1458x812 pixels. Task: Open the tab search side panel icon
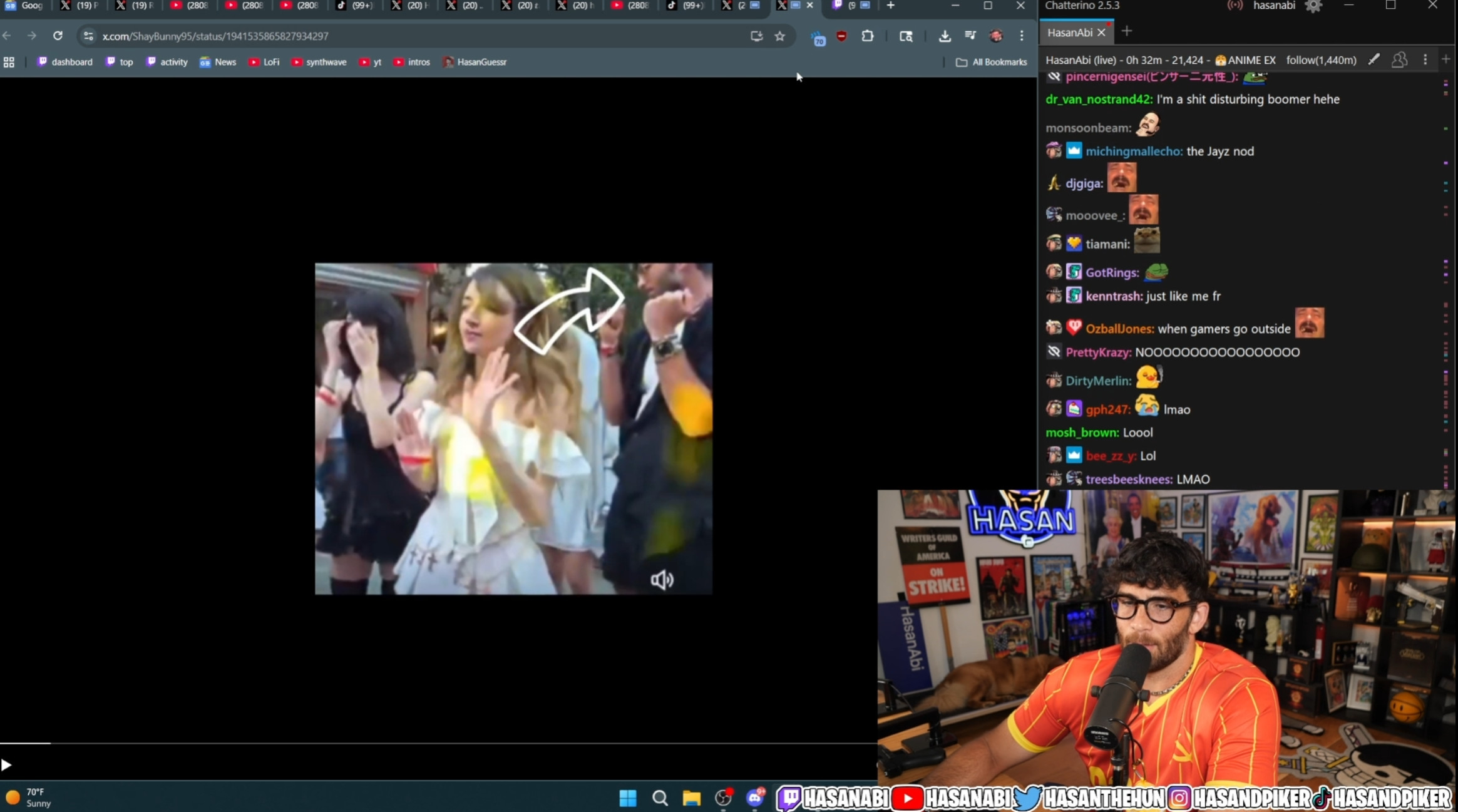click(906, 36)
